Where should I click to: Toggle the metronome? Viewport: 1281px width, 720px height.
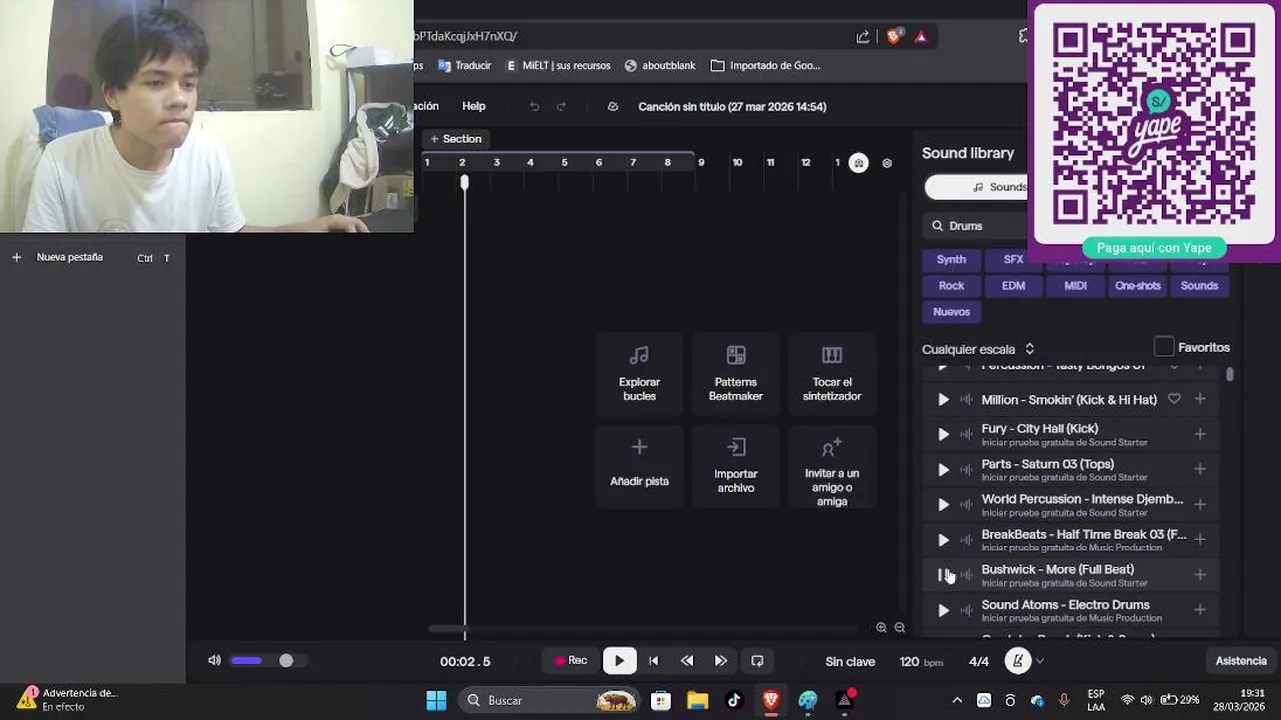coord(1018,661)
